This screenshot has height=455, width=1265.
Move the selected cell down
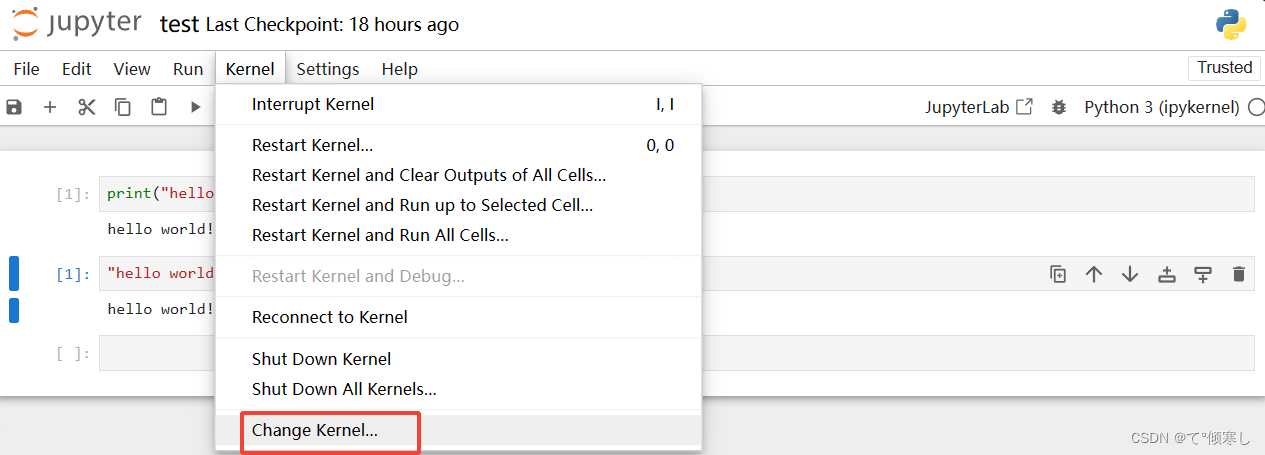click(1130, 274)
